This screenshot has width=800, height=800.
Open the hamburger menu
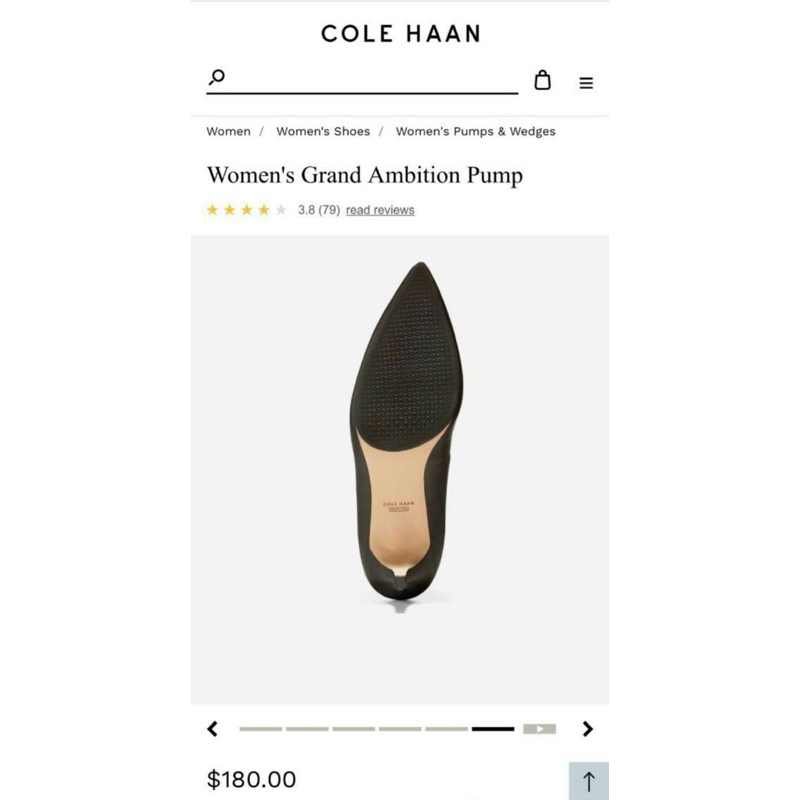[x=586, y=83]
